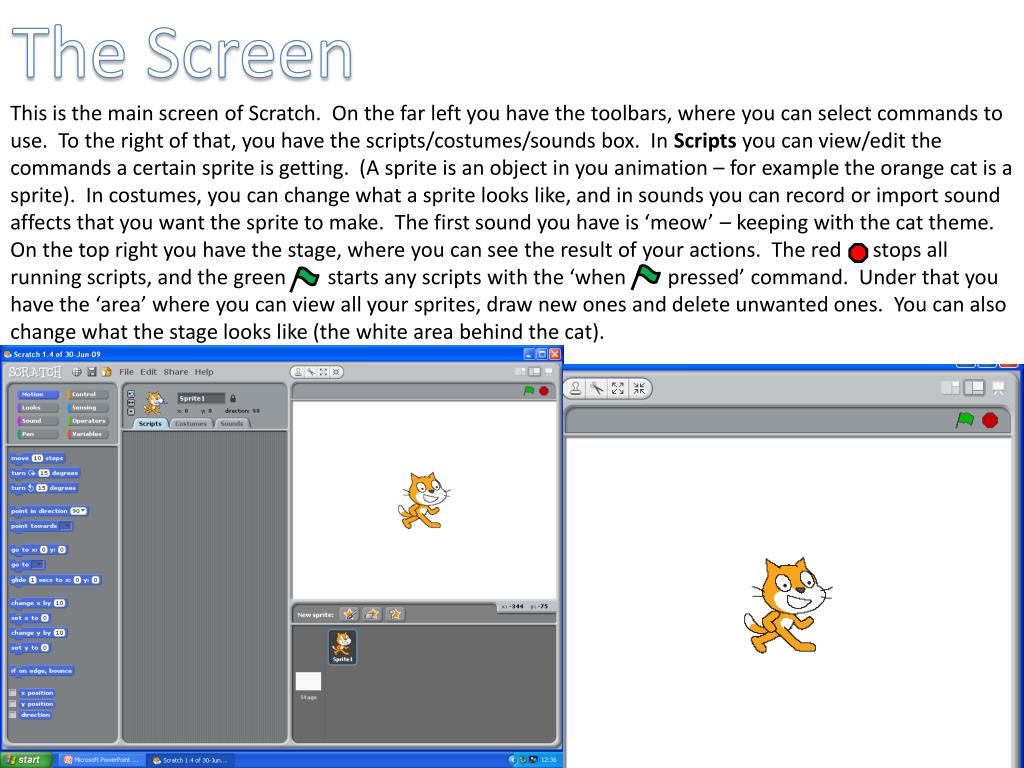Screen dimensions: 1024x768
Task: Open the dropdown on the 'go to' block
Action: tap(38, 564)
